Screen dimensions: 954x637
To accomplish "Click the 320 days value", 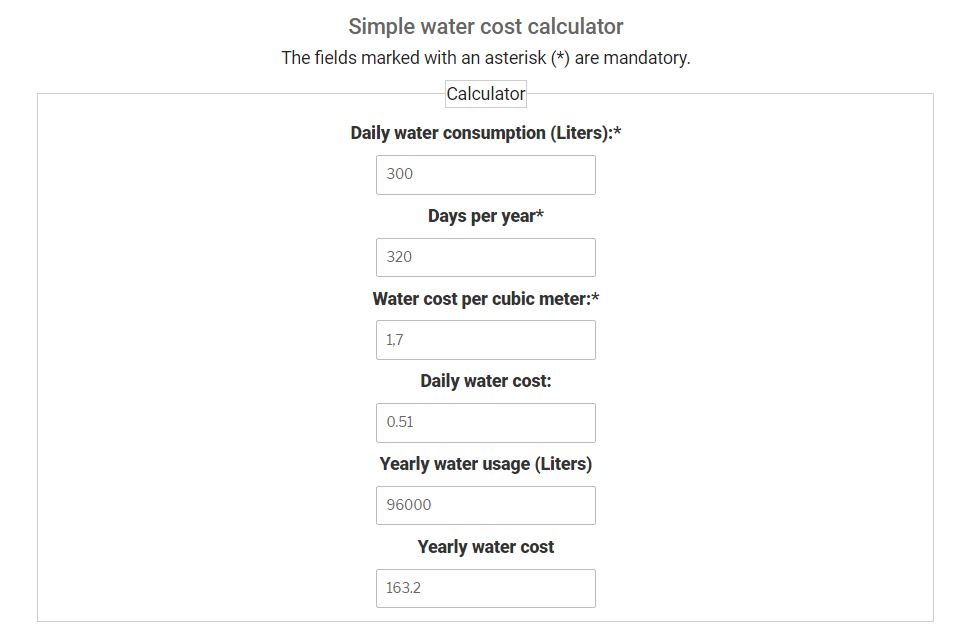I will coord(399,257).
